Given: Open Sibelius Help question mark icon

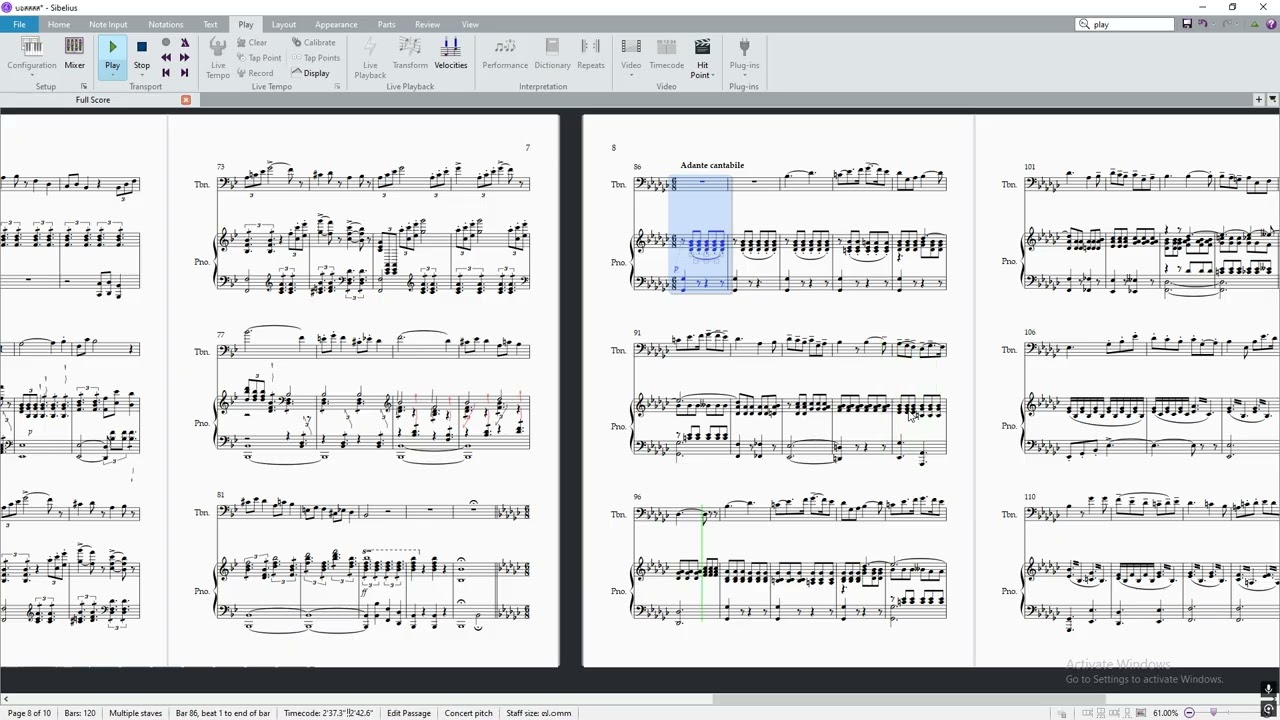Looking at the screenshot, I should coord(1271,24).
